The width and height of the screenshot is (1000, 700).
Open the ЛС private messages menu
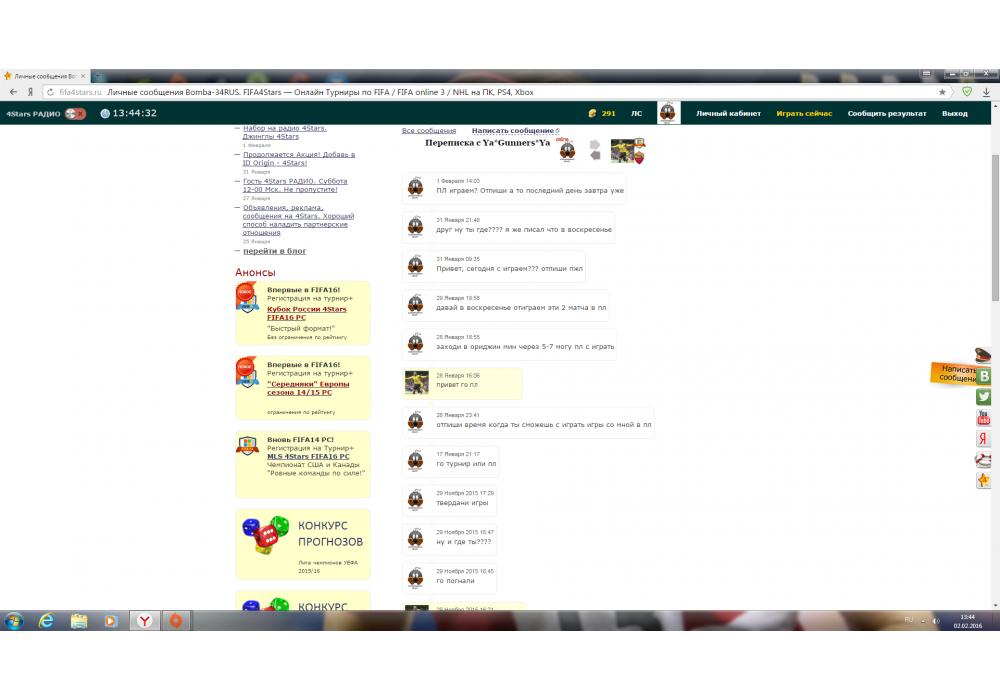pyautogui.click(x=636, y=113)
